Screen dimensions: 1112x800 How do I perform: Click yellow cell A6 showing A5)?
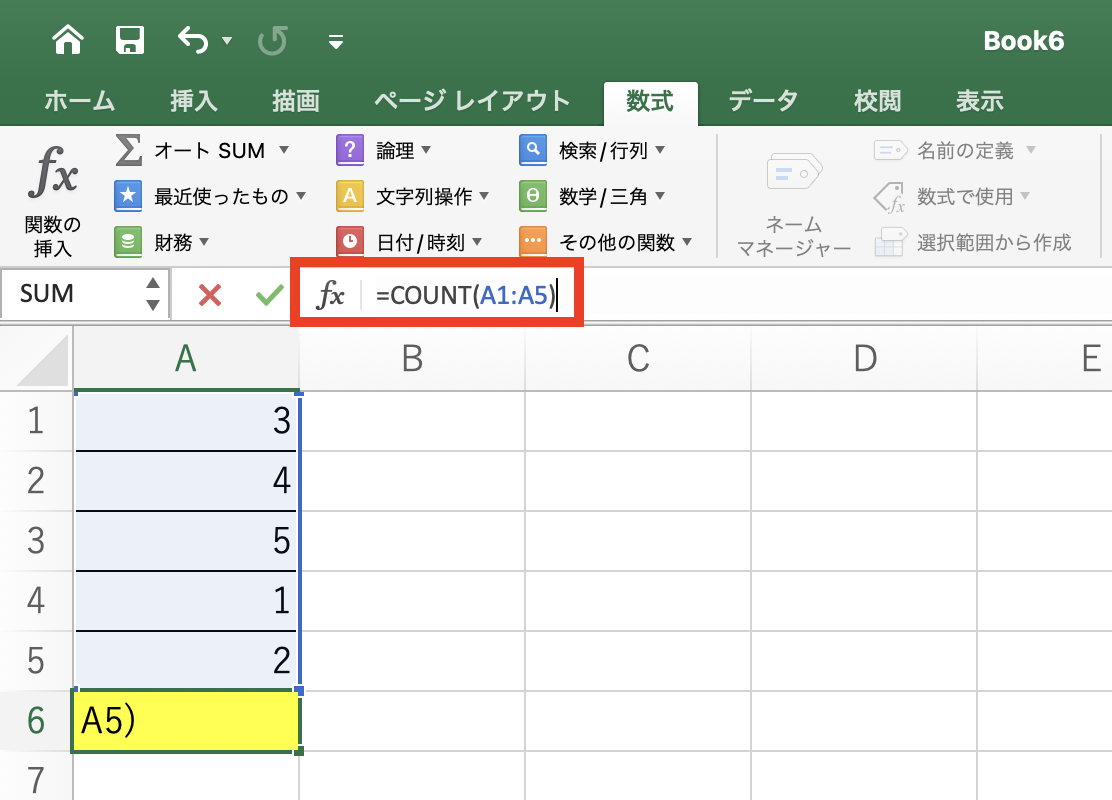pos(187,721)
